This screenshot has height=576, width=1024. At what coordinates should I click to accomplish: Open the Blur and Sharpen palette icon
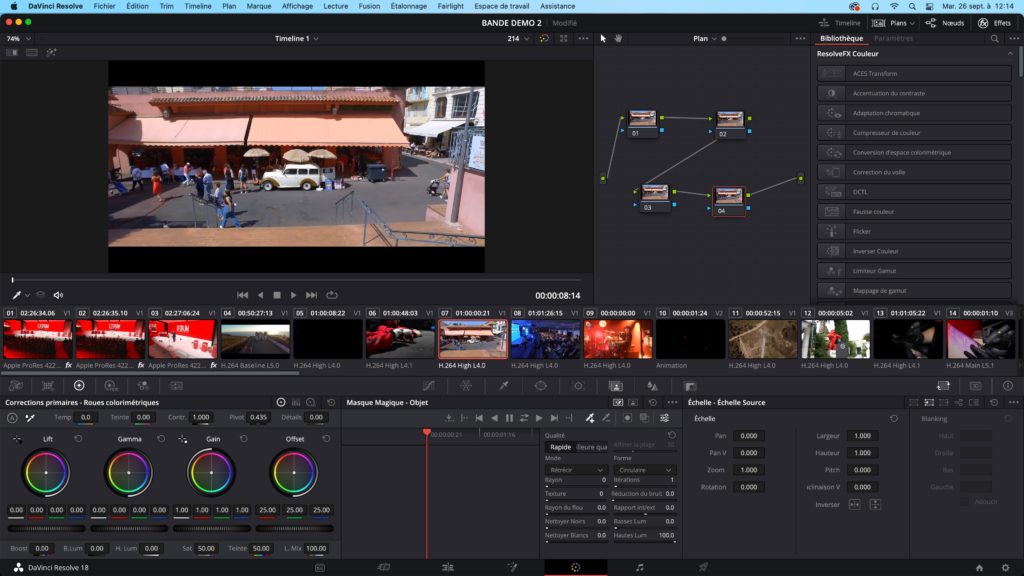652,386
